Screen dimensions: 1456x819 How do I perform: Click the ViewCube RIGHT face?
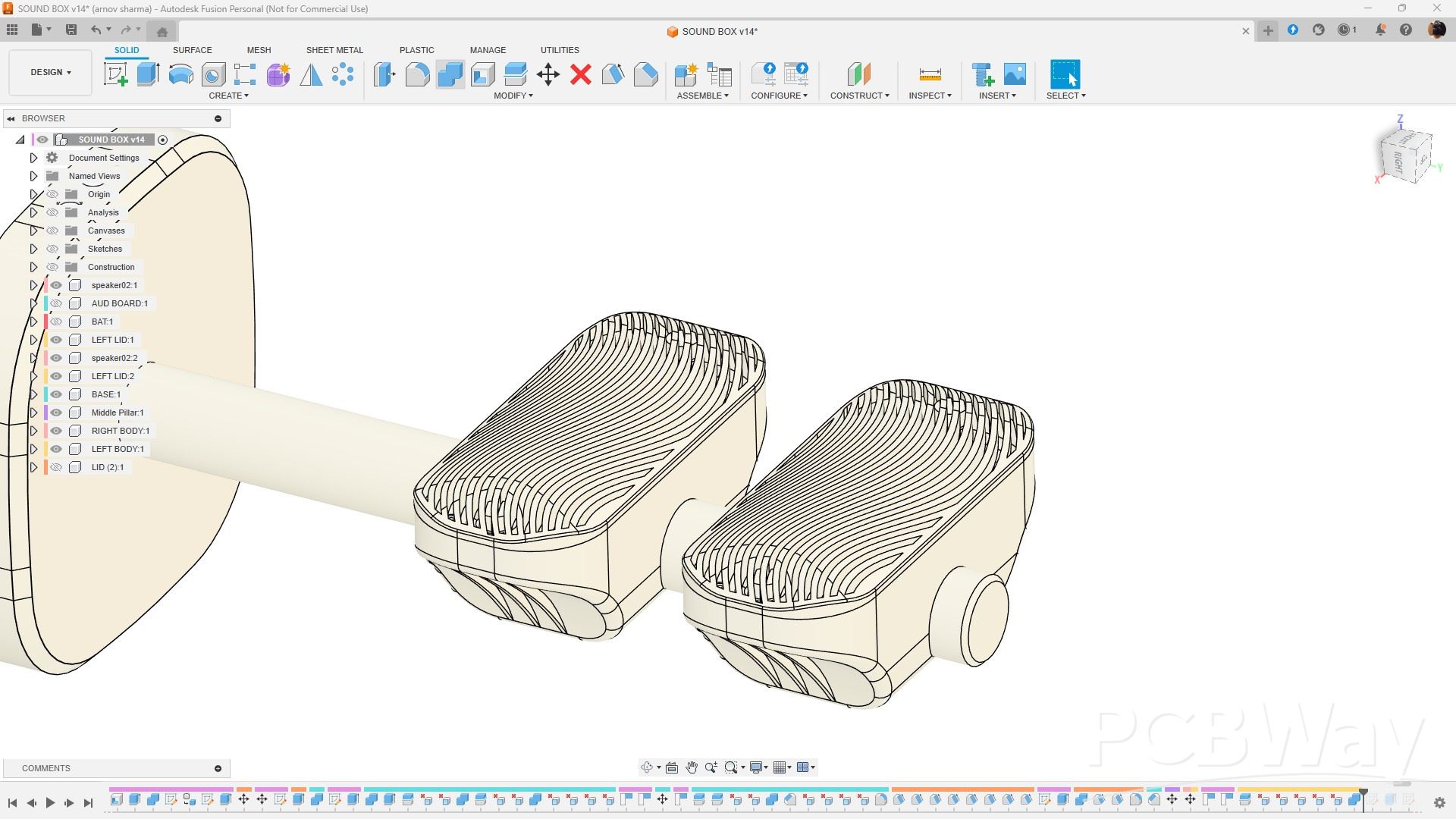point(1398,162)
